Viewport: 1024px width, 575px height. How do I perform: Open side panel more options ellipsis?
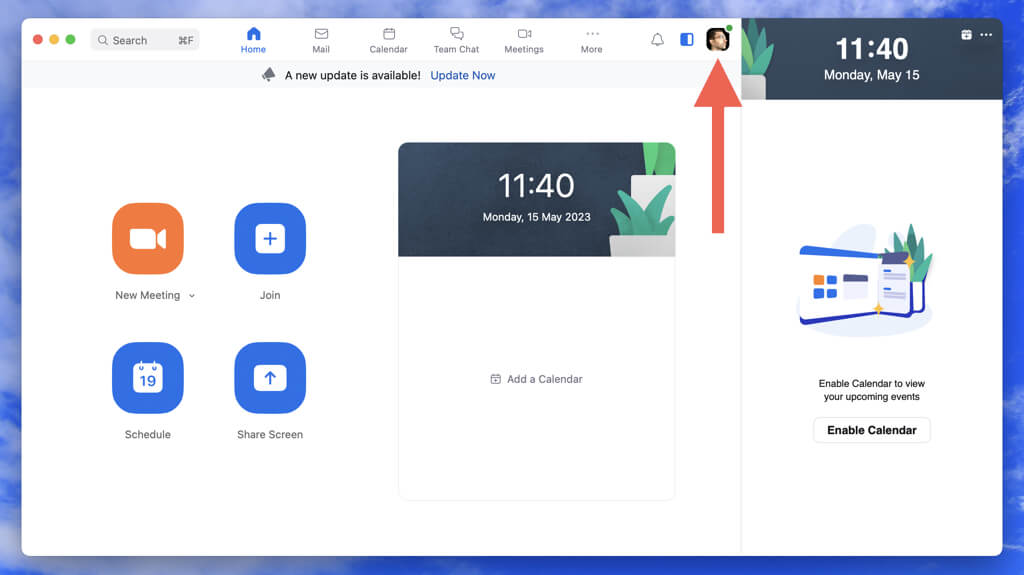point(986,35)
